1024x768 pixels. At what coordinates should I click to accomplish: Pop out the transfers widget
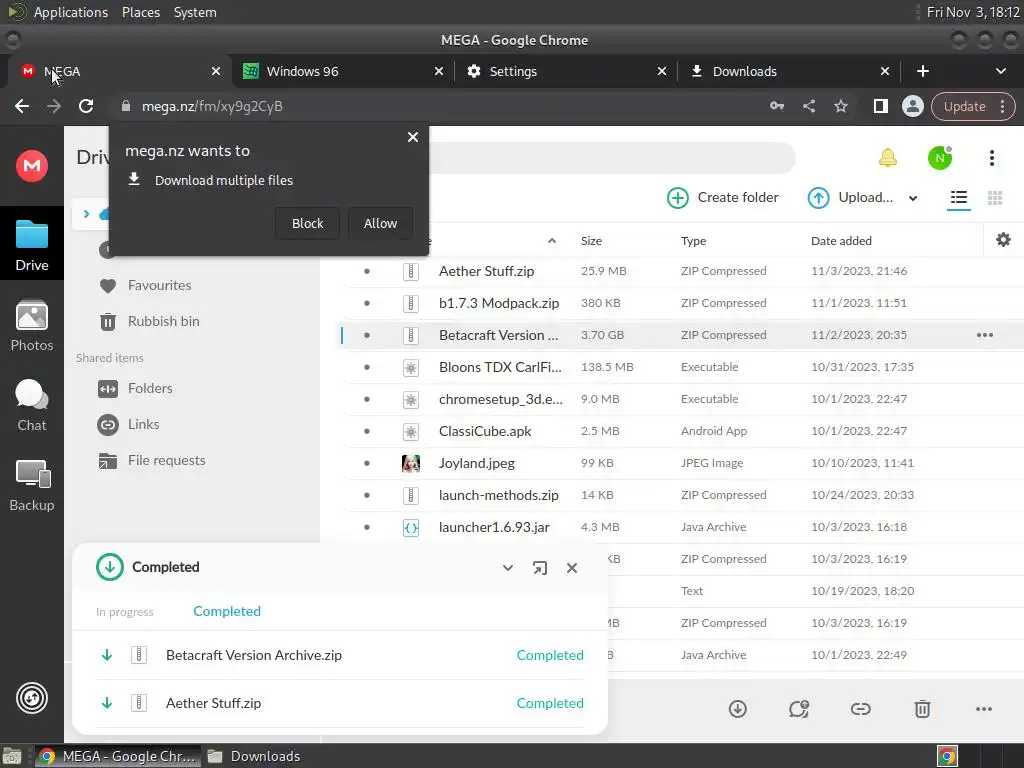pos(539,568)
